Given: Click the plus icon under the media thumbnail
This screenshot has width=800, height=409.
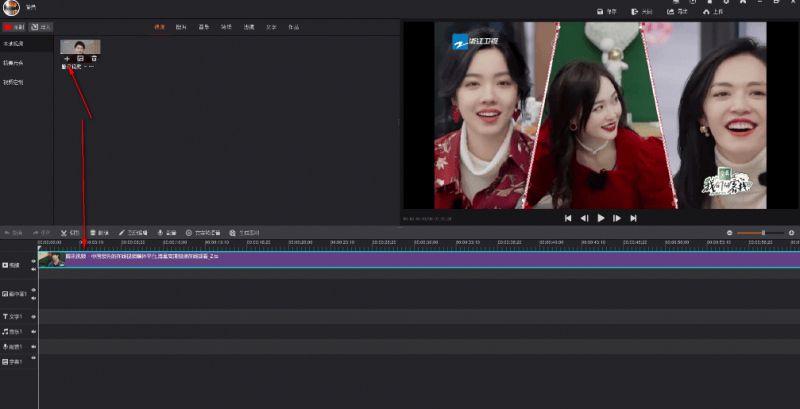Looking at the screenshot, I should point(67,59).
